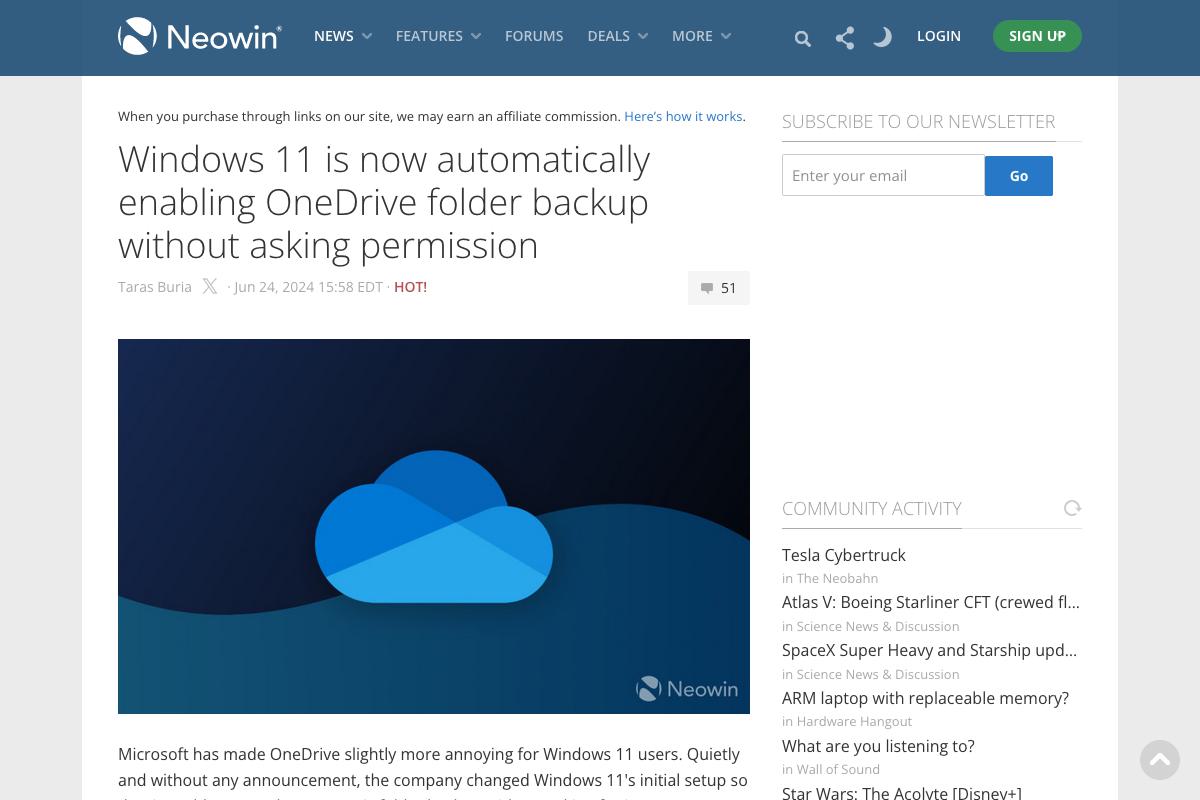Image resolution: width=1200 pixels, height=800 pixels.
Task: Open the Wall of Sound forum link
Action: click(838, 769)
